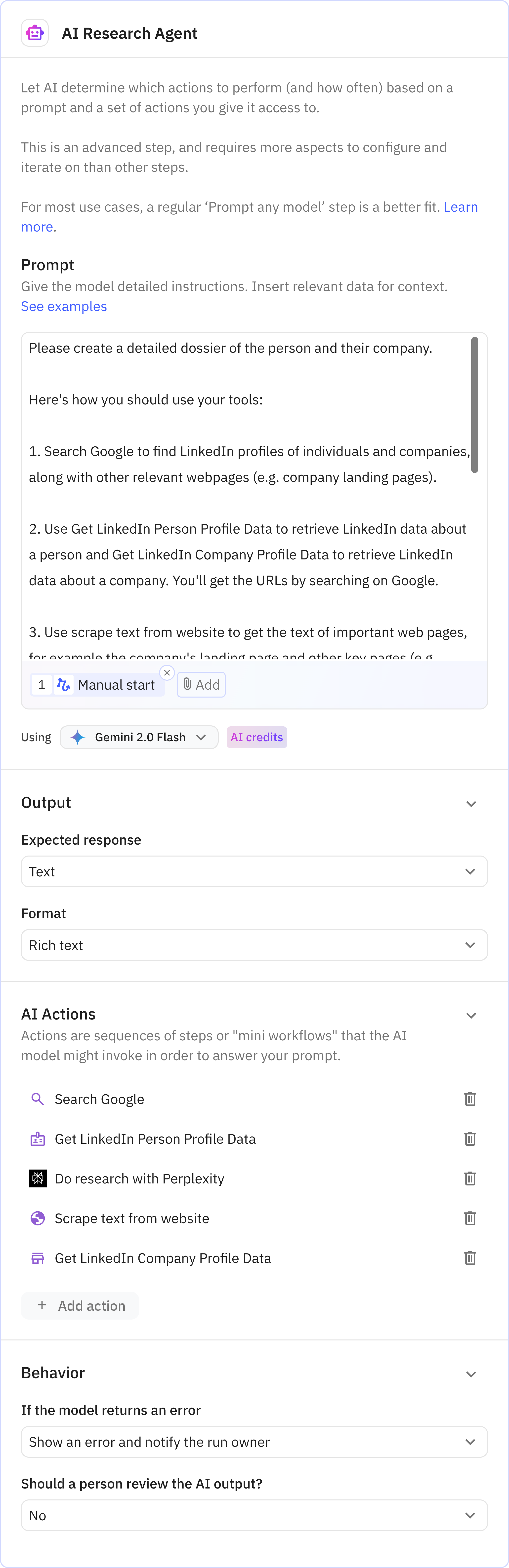
Task: Collapse the Output section
Action: 471,803
